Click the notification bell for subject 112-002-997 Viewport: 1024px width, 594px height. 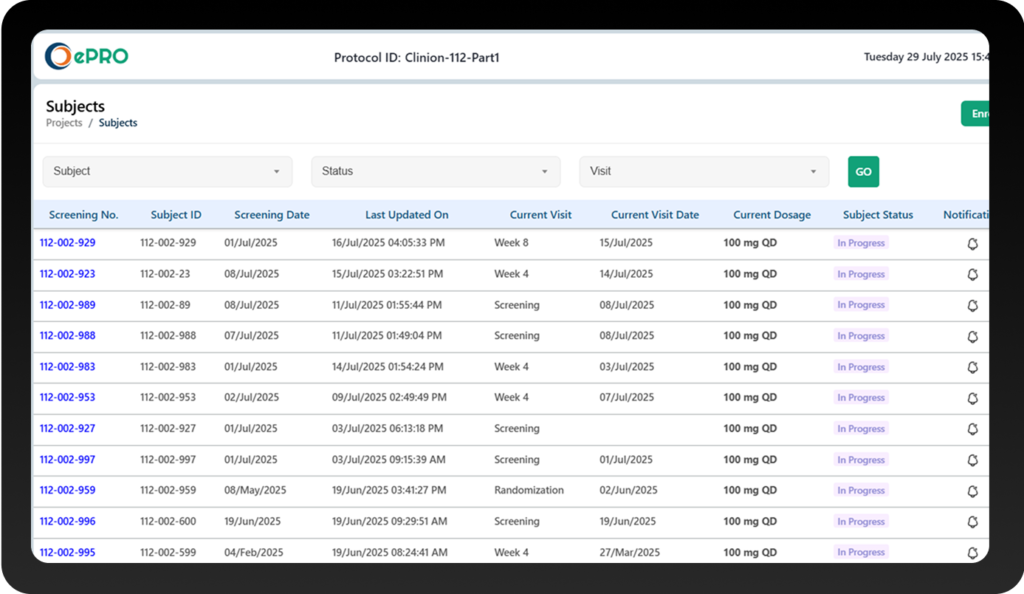973,459
